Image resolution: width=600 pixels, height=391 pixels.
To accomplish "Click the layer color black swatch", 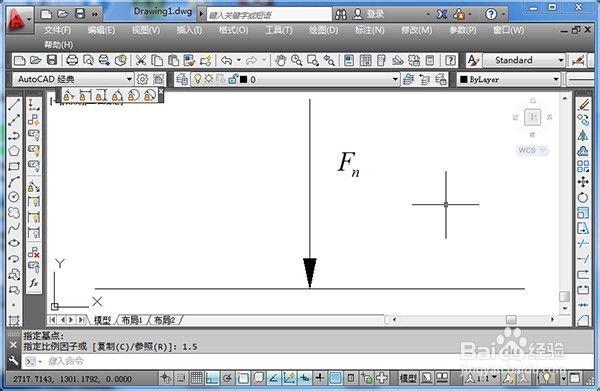I will click(244, 79).
